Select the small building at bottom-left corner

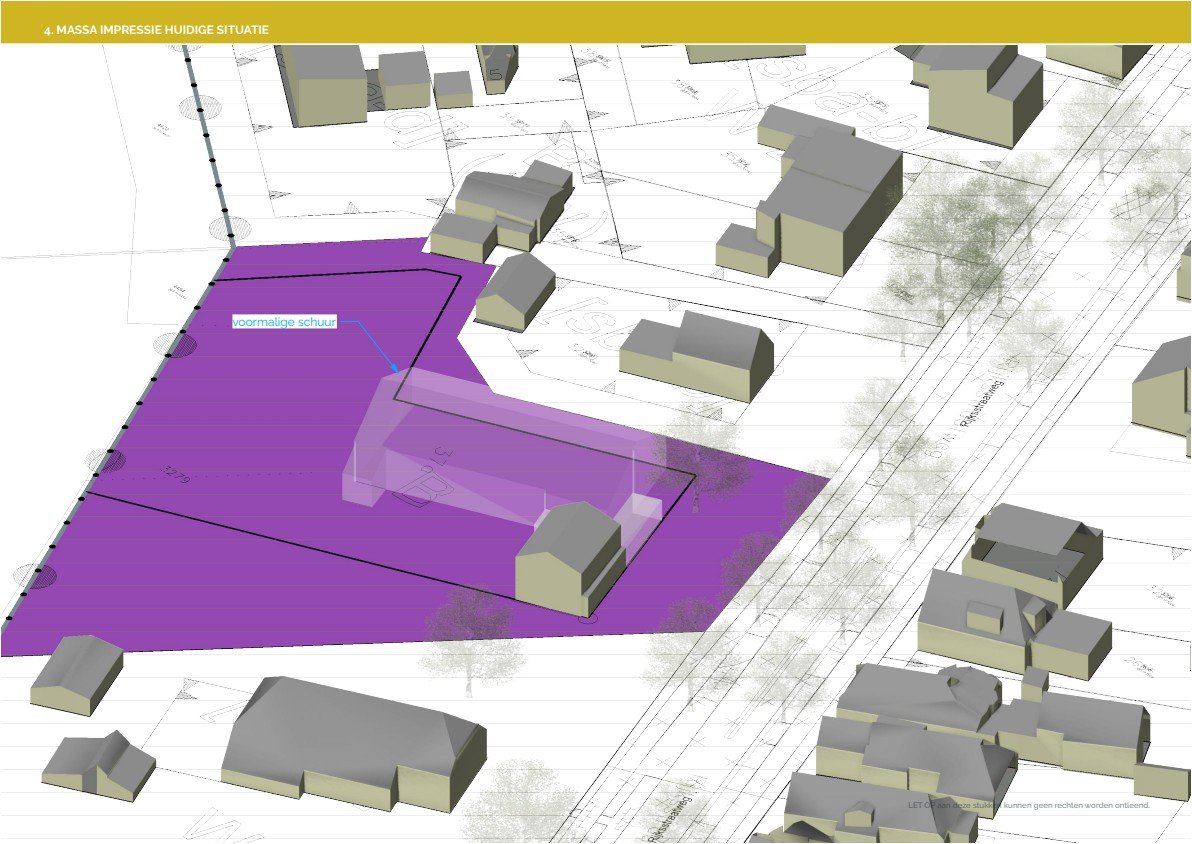(98, 764)
